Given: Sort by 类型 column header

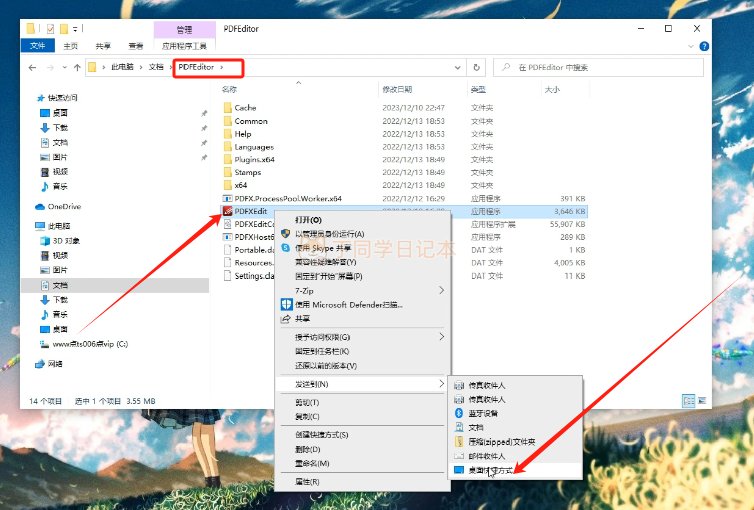Looking at the screenshot, I should tap(478, 89).
